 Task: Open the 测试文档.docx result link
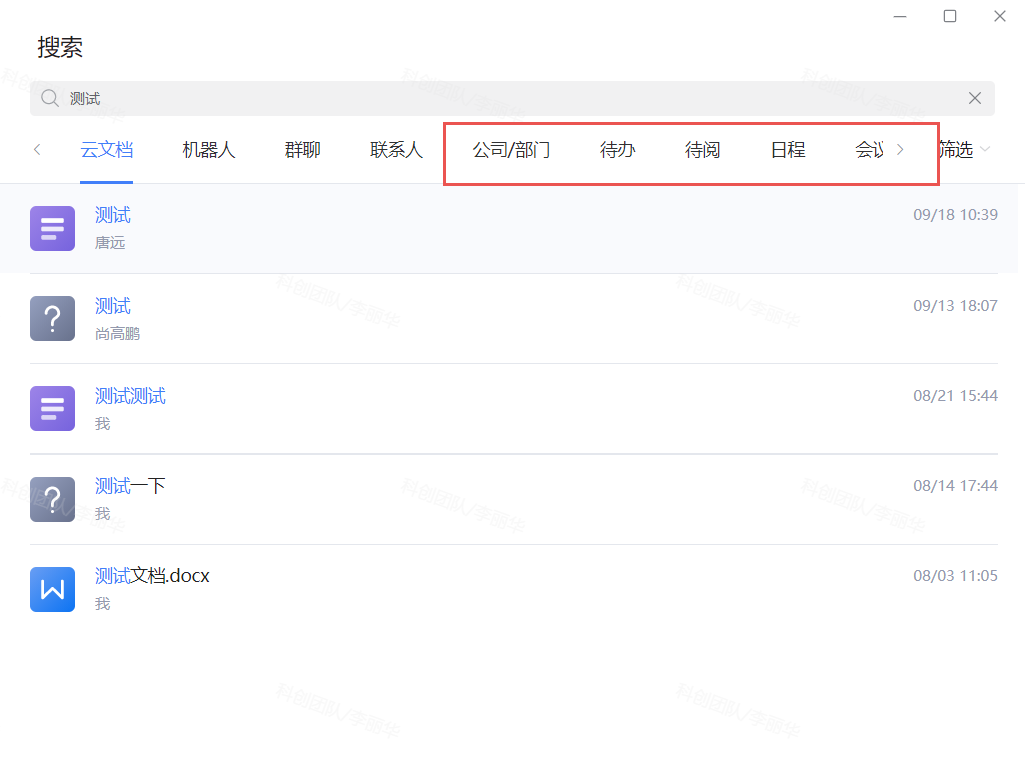point(152,576)
